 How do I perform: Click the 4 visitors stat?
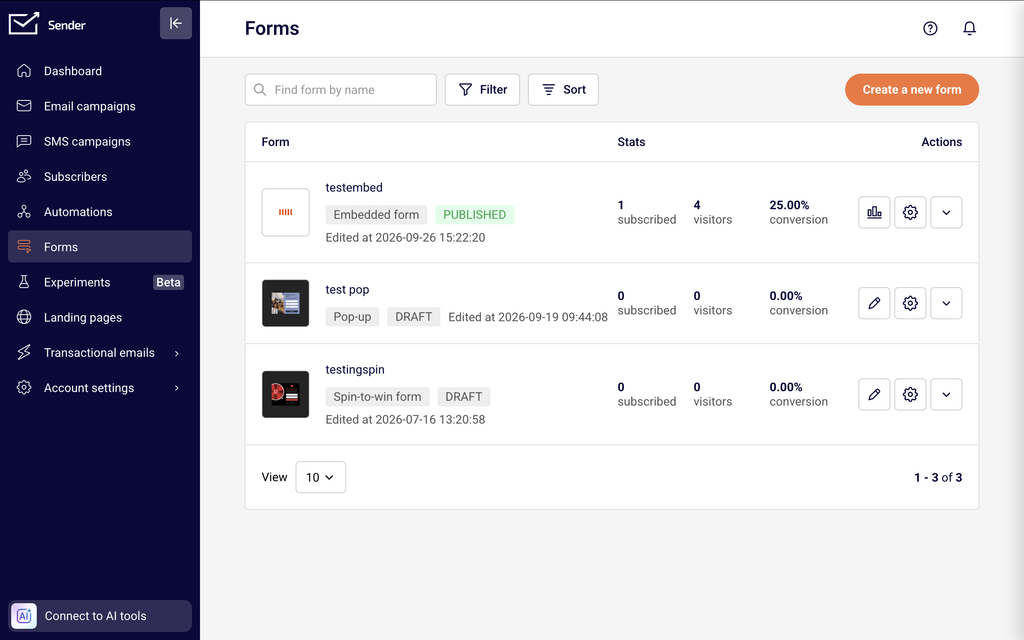coord(712,212)
